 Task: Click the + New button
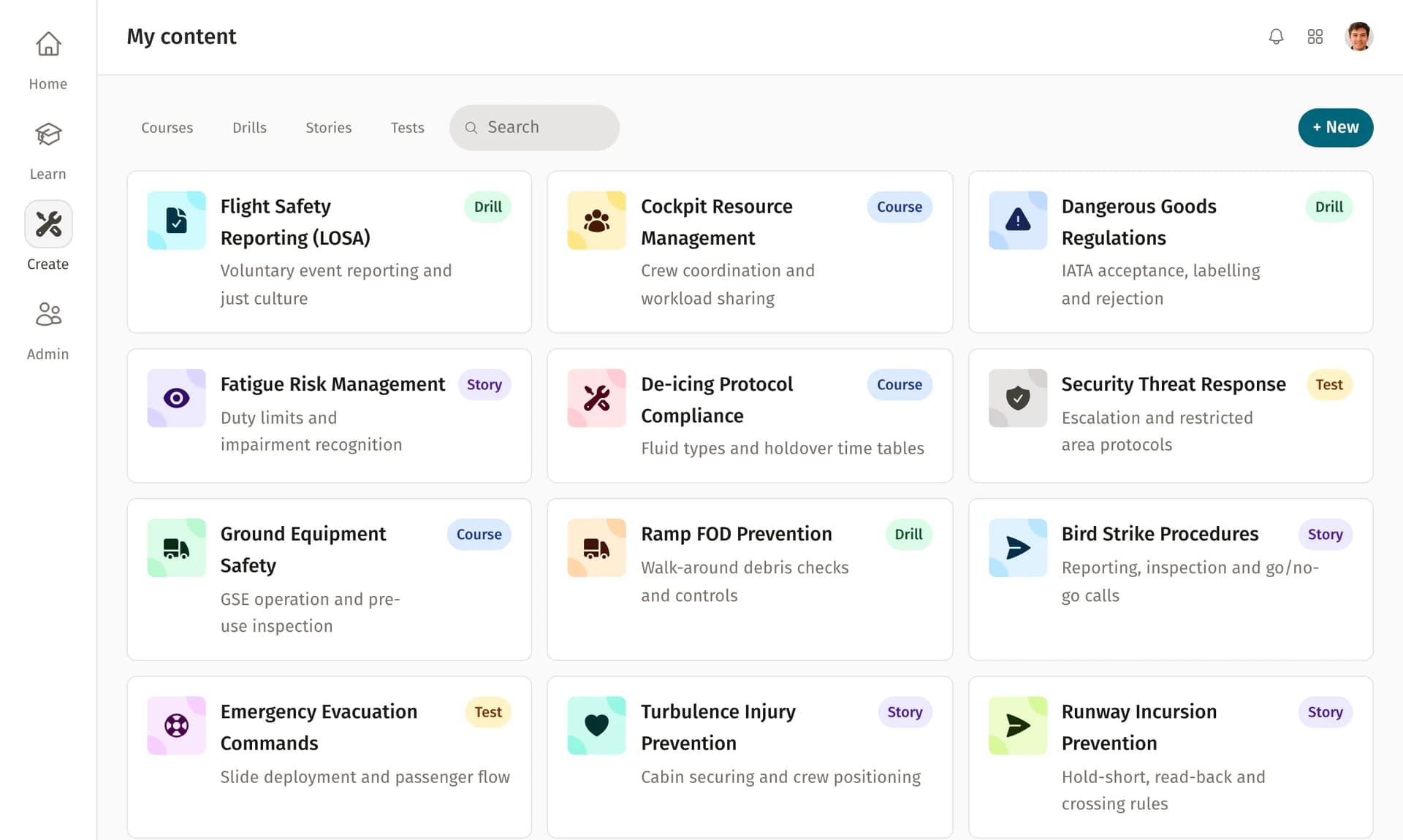tap(1335, 127)
